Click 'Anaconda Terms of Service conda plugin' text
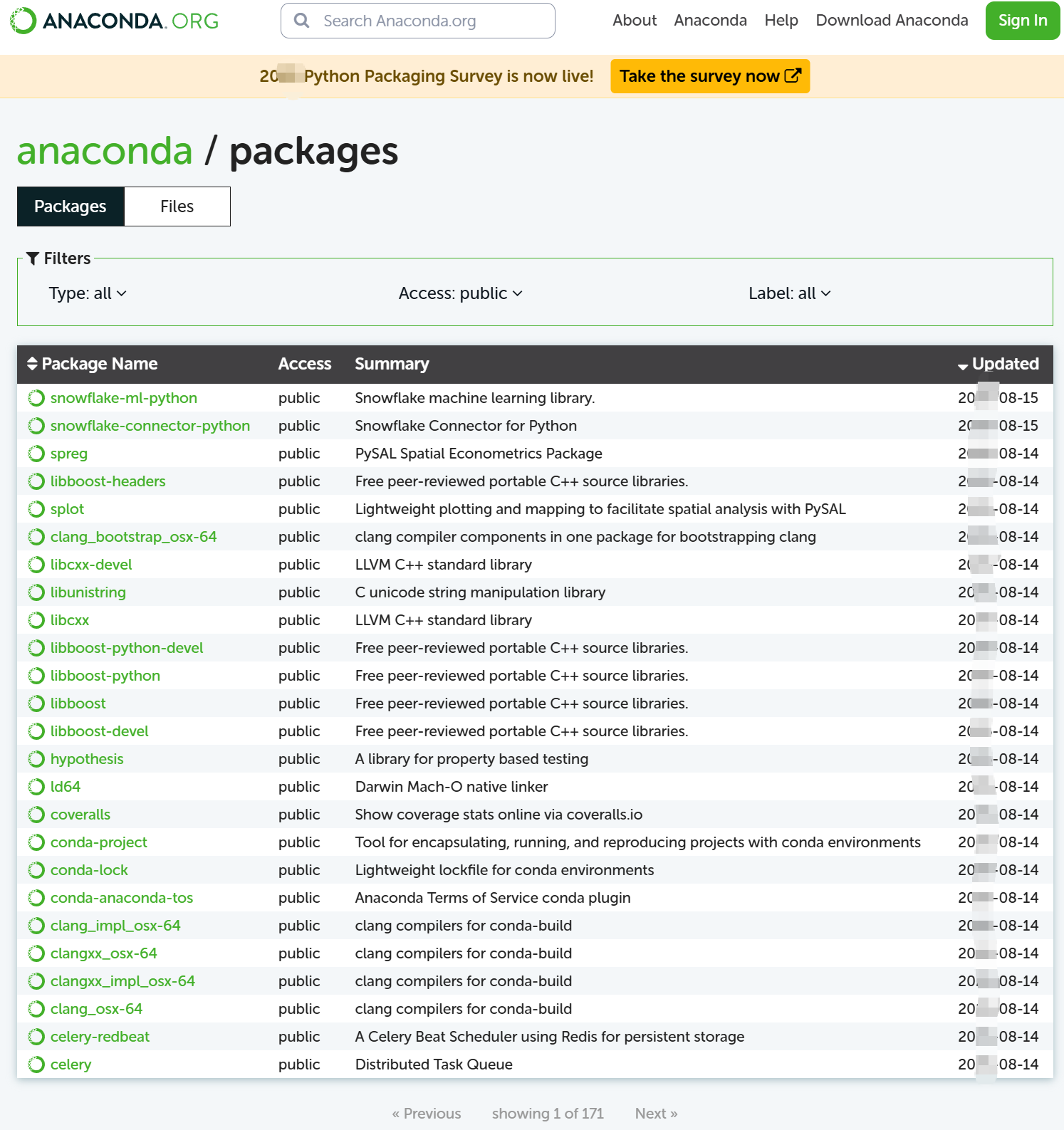The width and height of the screenshot is (1064, 1130). tap(493, 898)
